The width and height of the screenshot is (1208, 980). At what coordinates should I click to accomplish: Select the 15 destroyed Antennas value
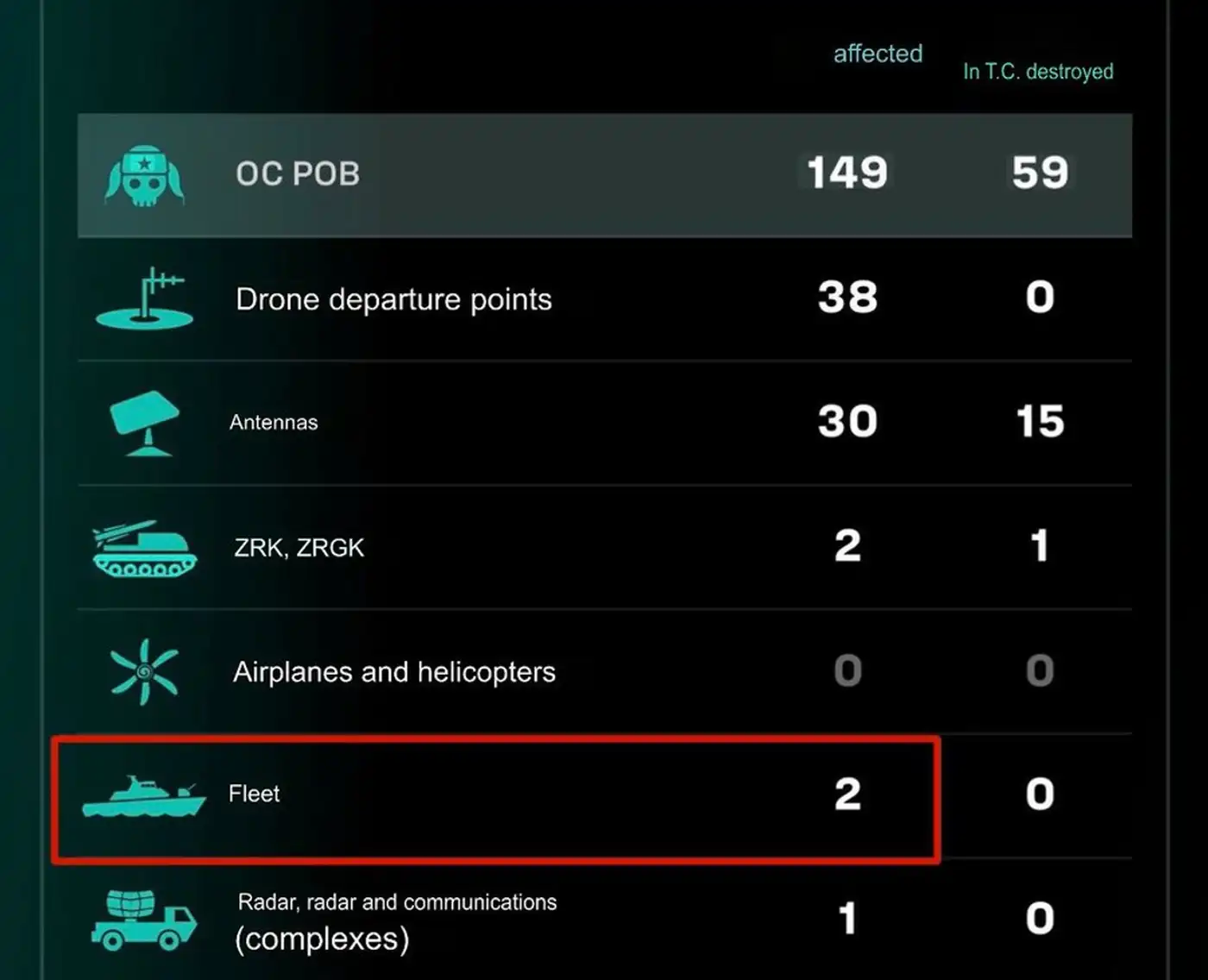1040,422
